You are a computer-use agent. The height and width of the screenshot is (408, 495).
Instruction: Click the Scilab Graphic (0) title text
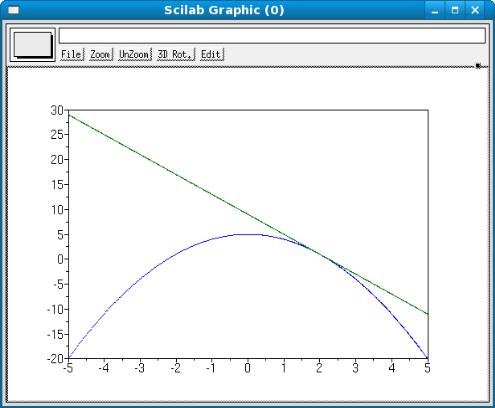pyautogui.click(x=224, y=10)
